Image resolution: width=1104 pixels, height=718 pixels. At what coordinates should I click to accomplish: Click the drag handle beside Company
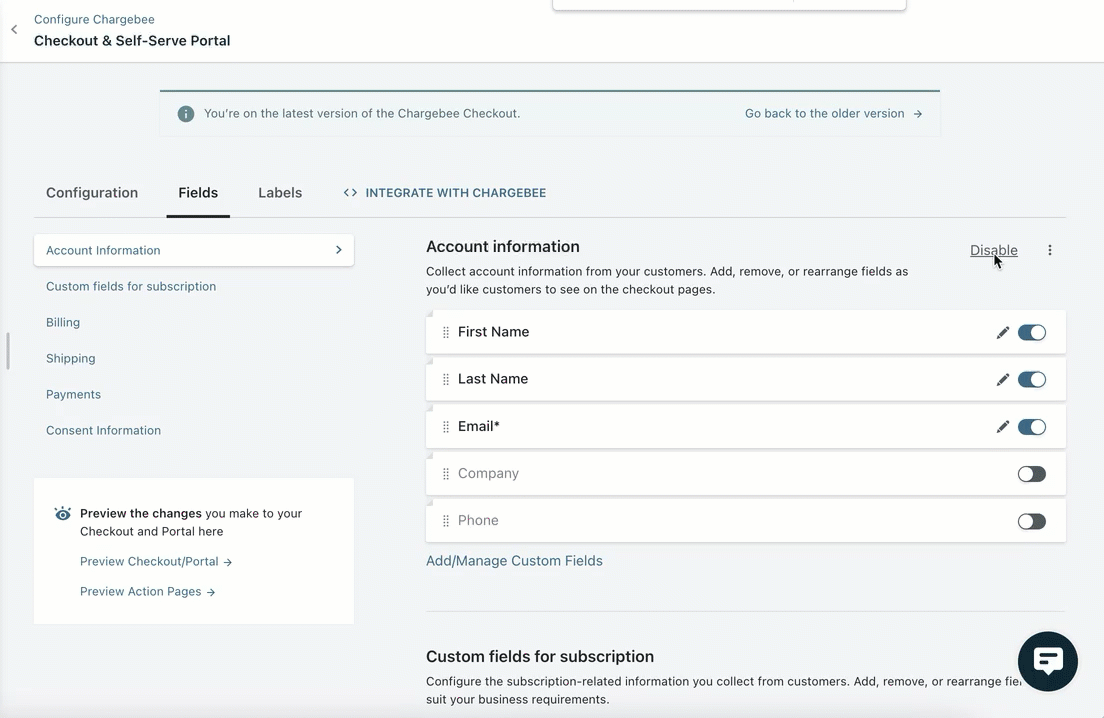click(x=446, y=474)
